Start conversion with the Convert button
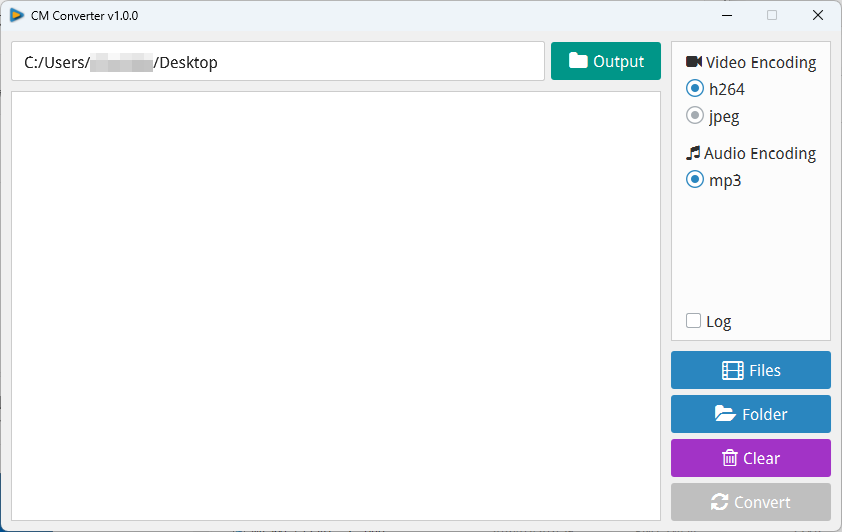 751,502
